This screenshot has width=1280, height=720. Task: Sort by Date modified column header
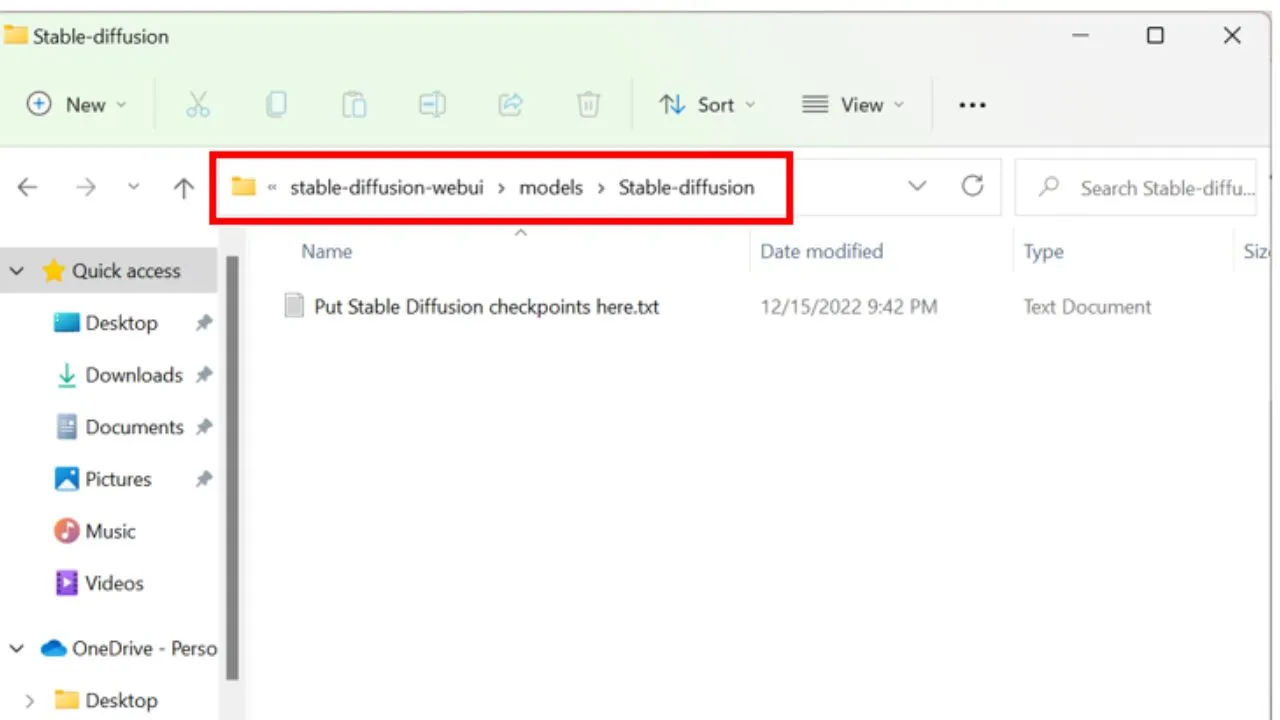point(822,252)
